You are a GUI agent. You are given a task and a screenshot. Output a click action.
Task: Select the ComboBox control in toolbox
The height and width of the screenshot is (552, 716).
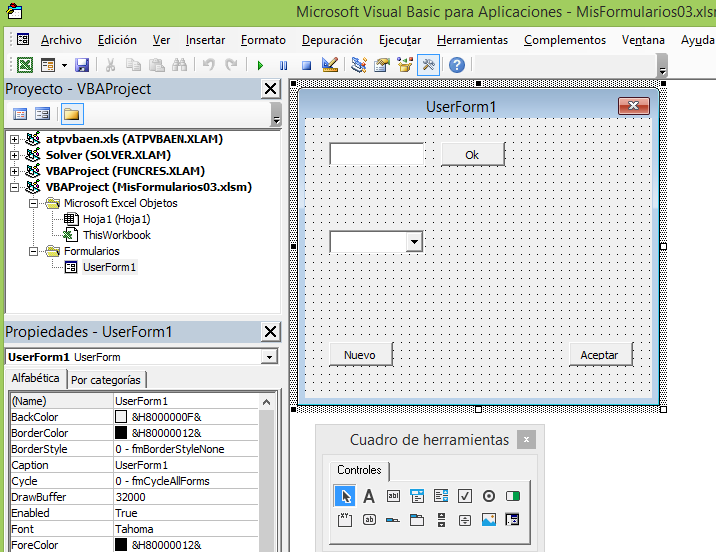click(417, 496)
